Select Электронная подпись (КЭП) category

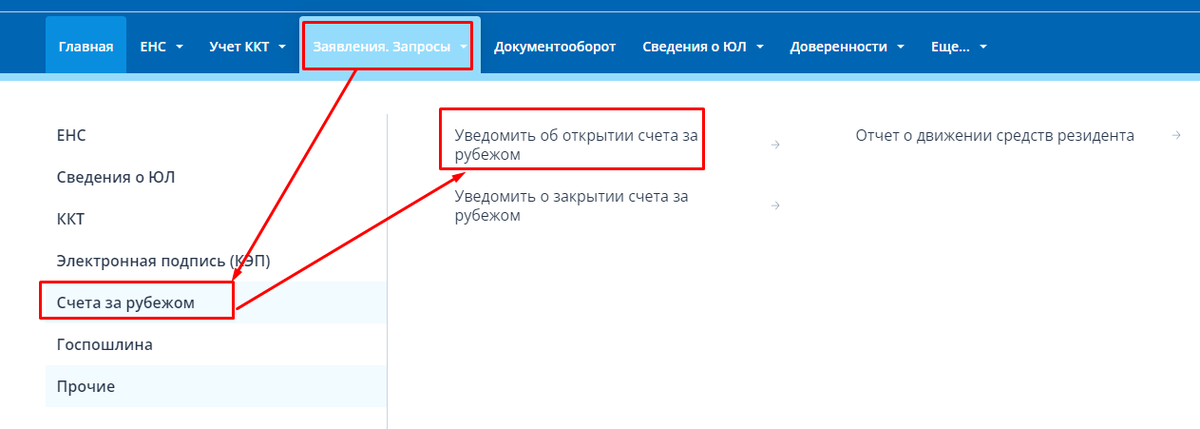216,261
